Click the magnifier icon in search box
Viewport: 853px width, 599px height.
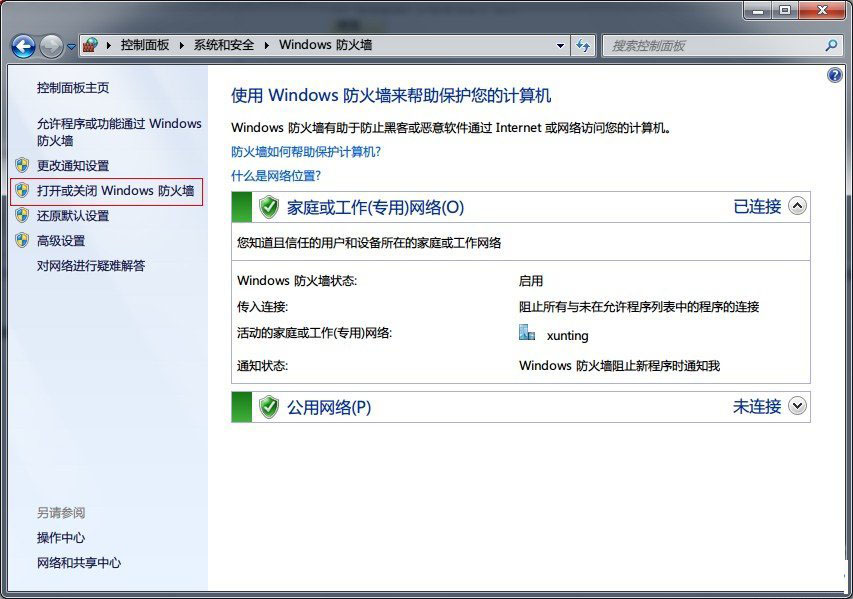(830, 46)
